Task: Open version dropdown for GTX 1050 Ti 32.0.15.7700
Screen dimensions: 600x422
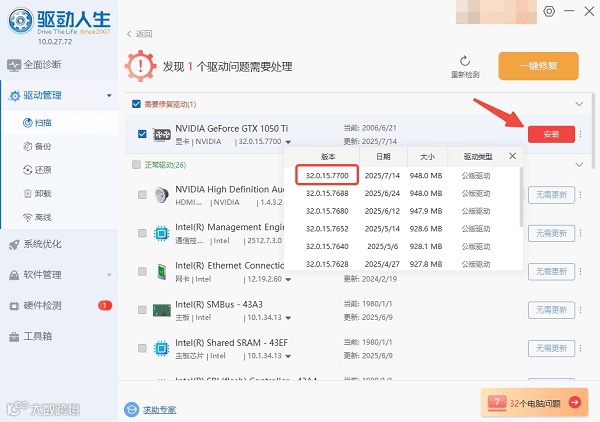Action: 288,142
